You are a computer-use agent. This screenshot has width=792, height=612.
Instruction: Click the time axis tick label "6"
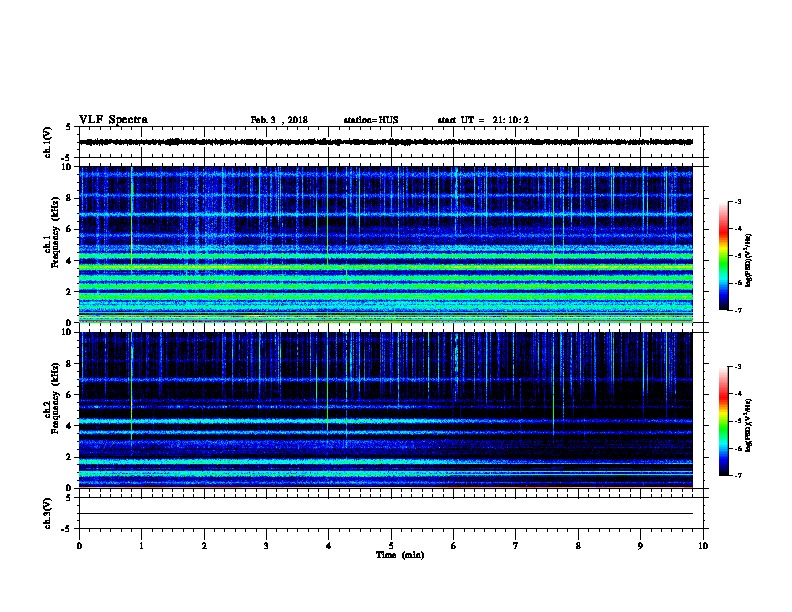point(454,546)
